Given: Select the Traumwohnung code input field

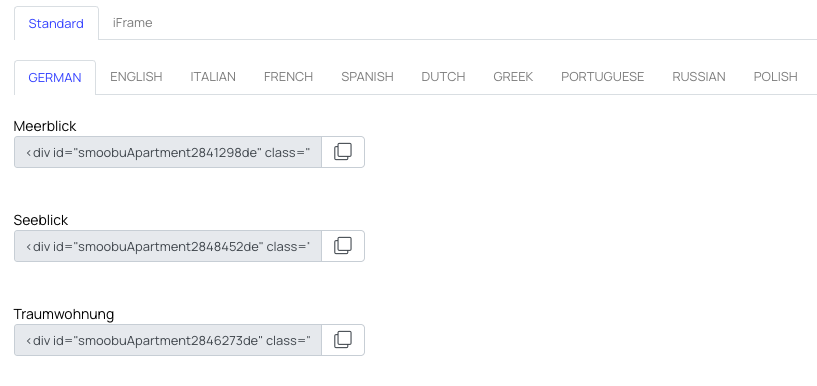Looking at the screenshot, I should point(168,340).
